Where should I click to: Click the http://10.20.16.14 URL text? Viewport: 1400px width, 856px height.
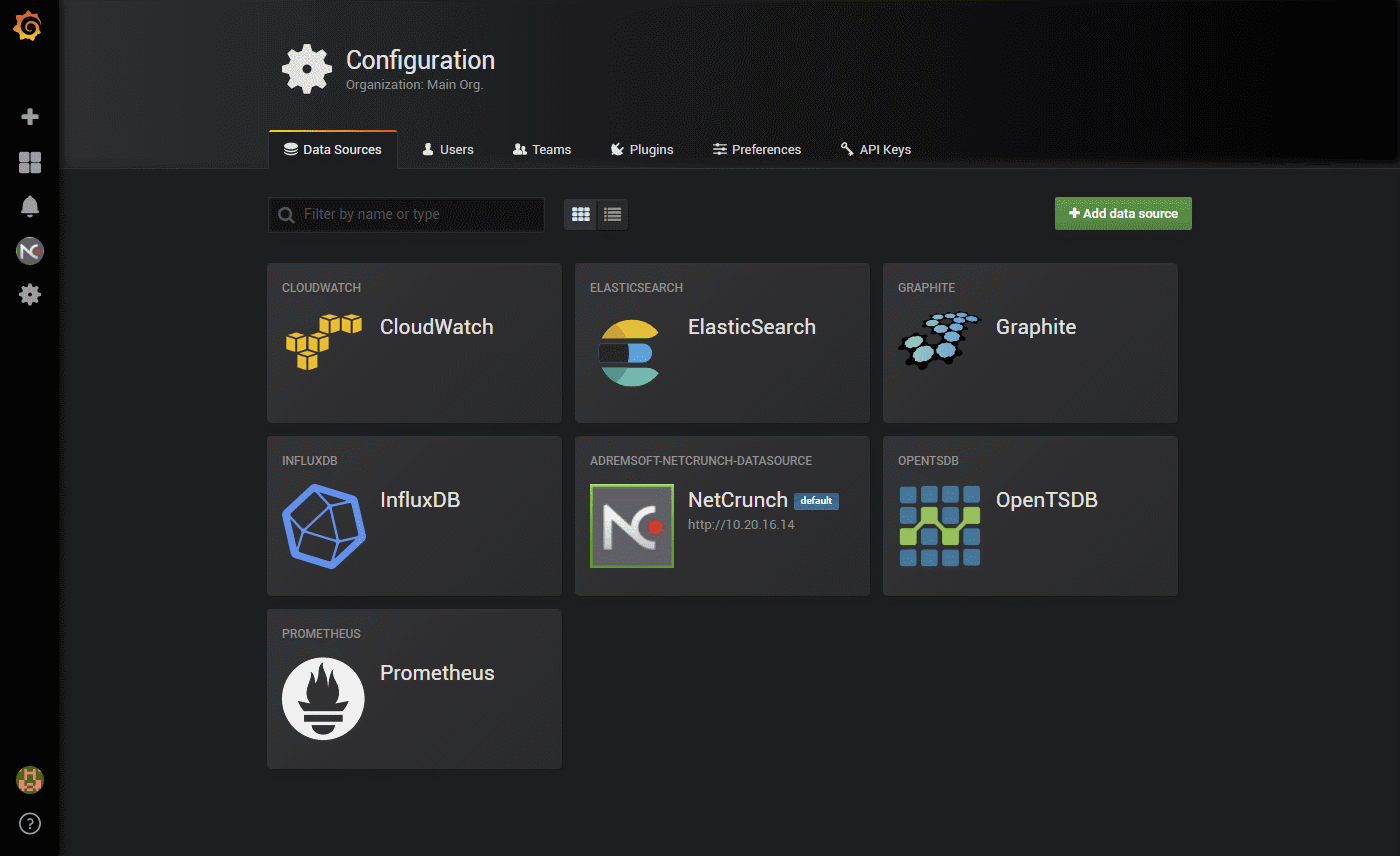(x=741, y=524)
